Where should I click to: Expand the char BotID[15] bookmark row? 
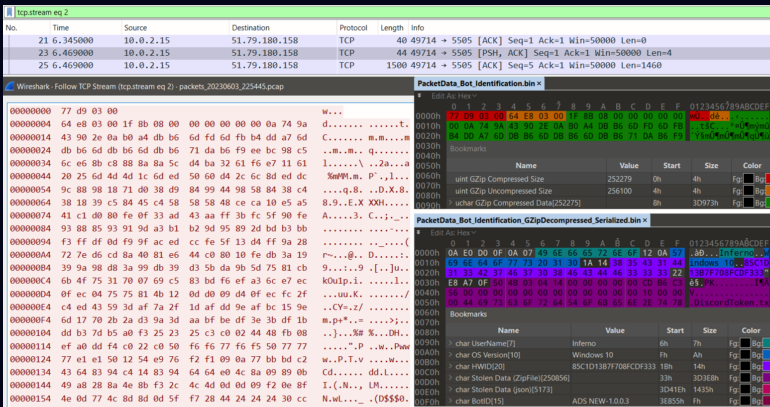click(x=451, y=401)
